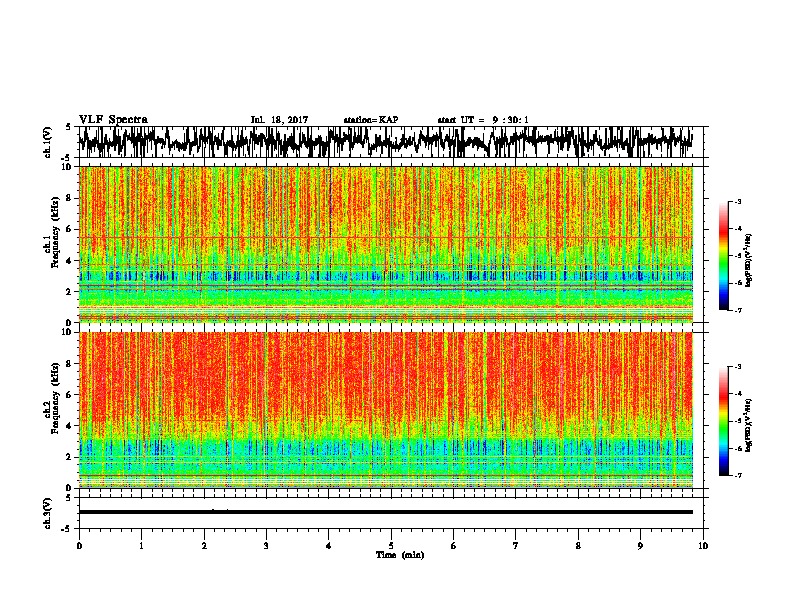Click the "-7" label on ch.2 colorbar
792x612 pixels.
click(x=738, y=475)
